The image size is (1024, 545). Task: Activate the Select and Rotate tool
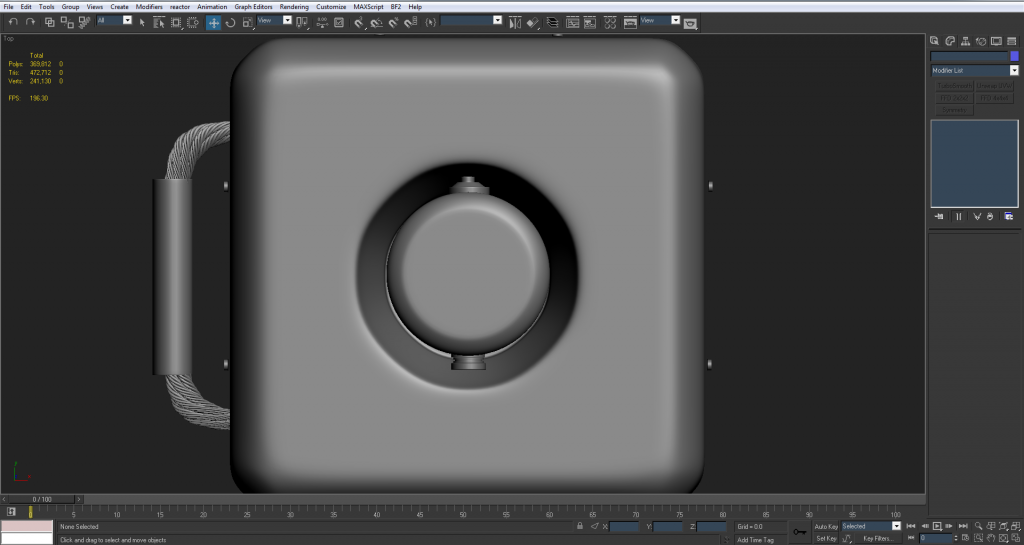pyautogui.click(x=231, y=21)
